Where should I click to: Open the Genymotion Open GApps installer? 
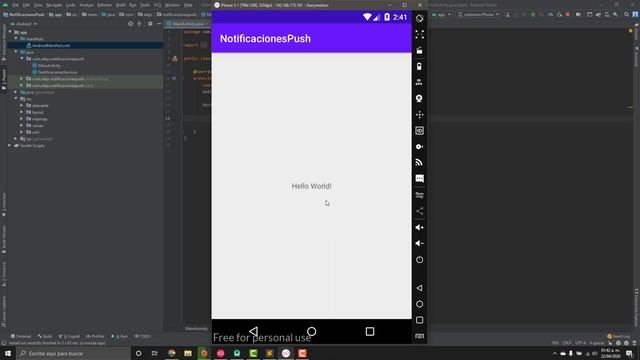419,195
